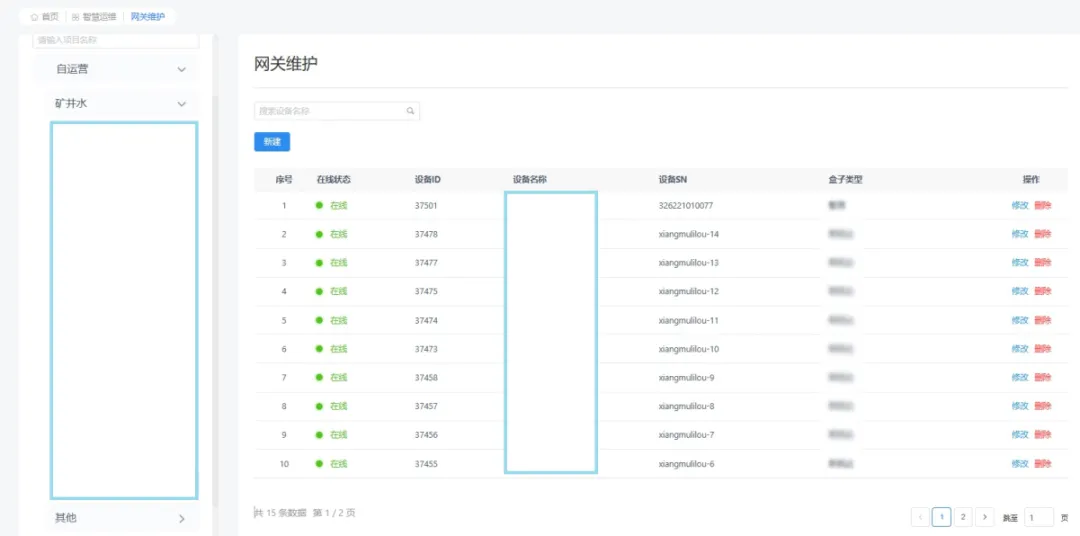The height and width of the screenshot is (536, 1080).
Task: Click the search magnifier icon
Action: [x=410, y=111]
